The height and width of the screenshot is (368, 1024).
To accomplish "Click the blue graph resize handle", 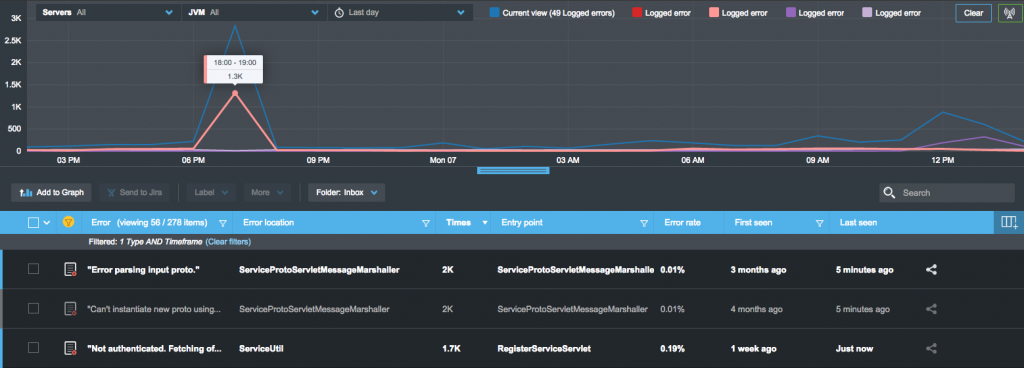I will click(x=513, y=170).
